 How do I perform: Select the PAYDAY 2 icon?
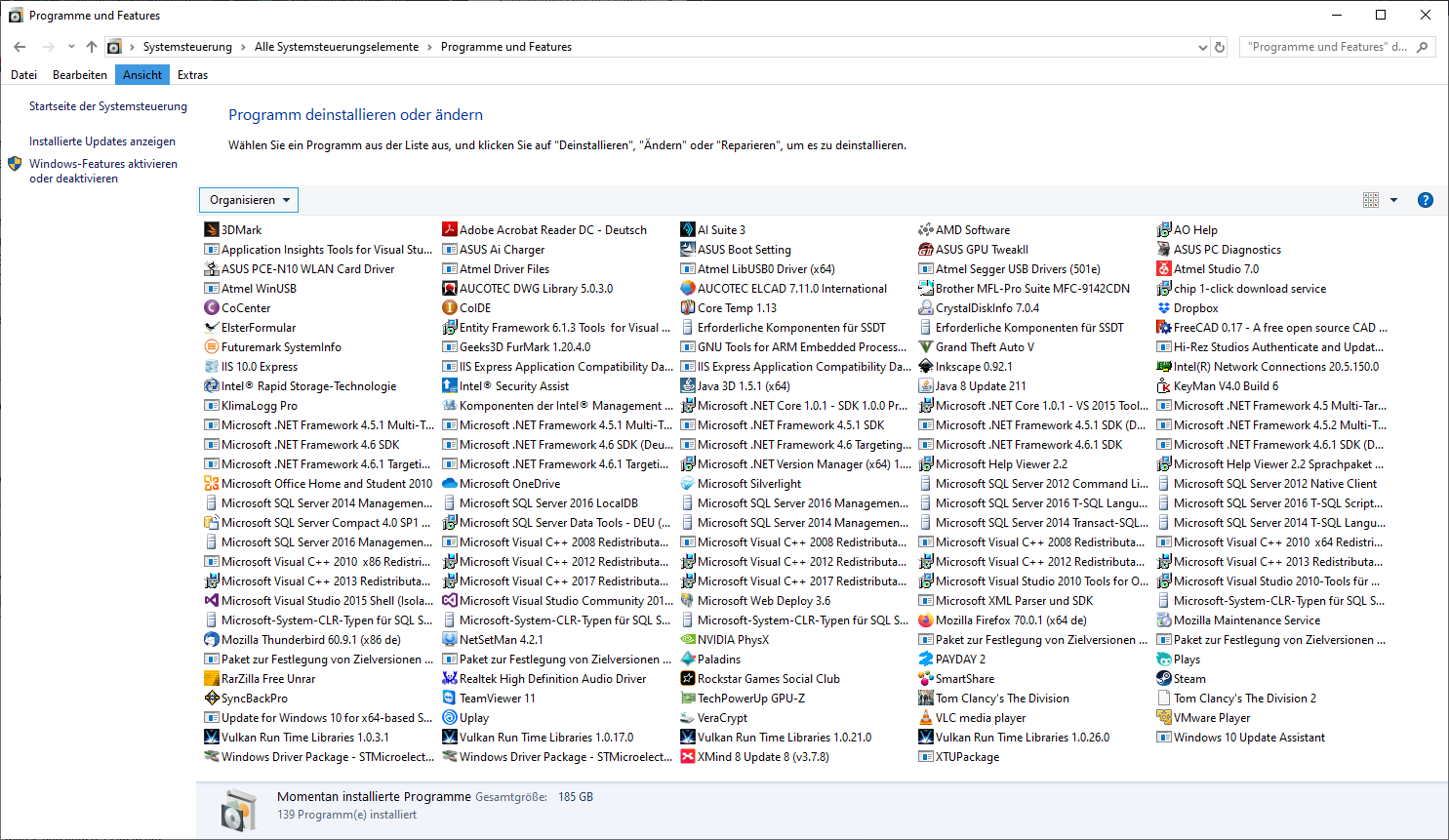point(925,660)
